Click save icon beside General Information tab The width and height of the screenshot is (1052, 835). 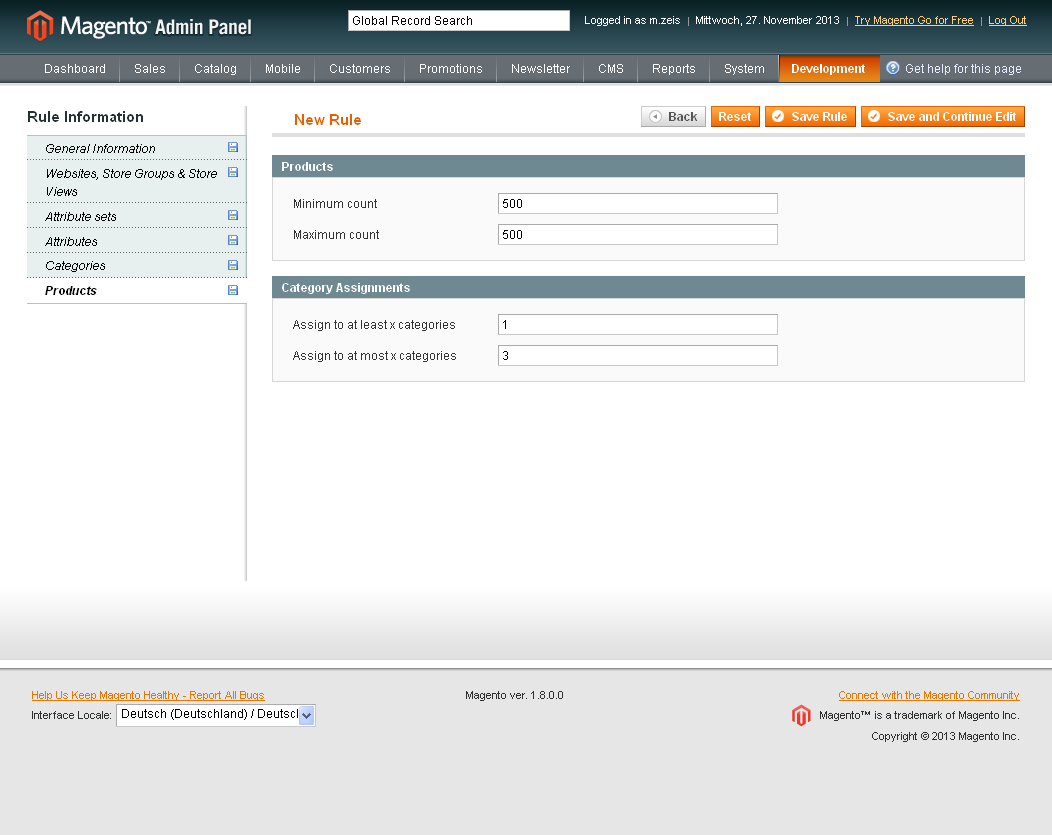[x=233, y=148]
